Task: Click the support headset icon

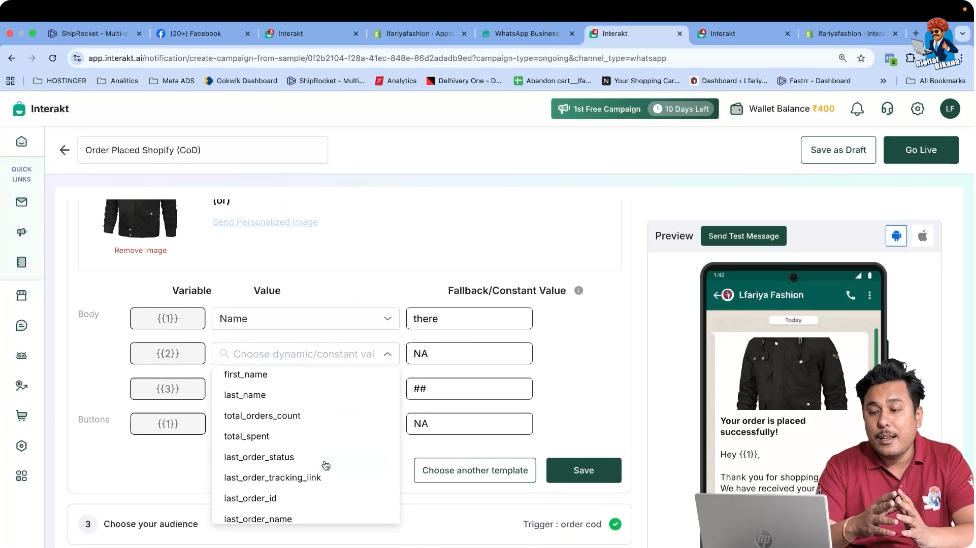Action: 887,109
